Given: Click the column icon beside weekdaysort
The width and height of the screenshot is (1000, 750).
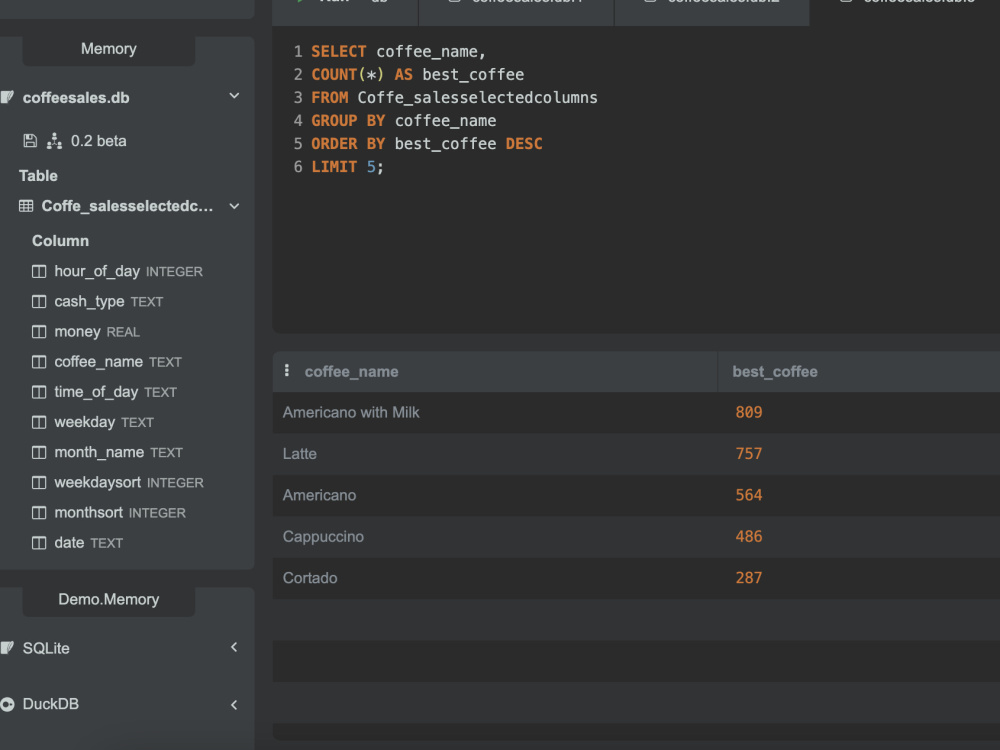Looking at the screenshot, I should click(x=39, y=483).
